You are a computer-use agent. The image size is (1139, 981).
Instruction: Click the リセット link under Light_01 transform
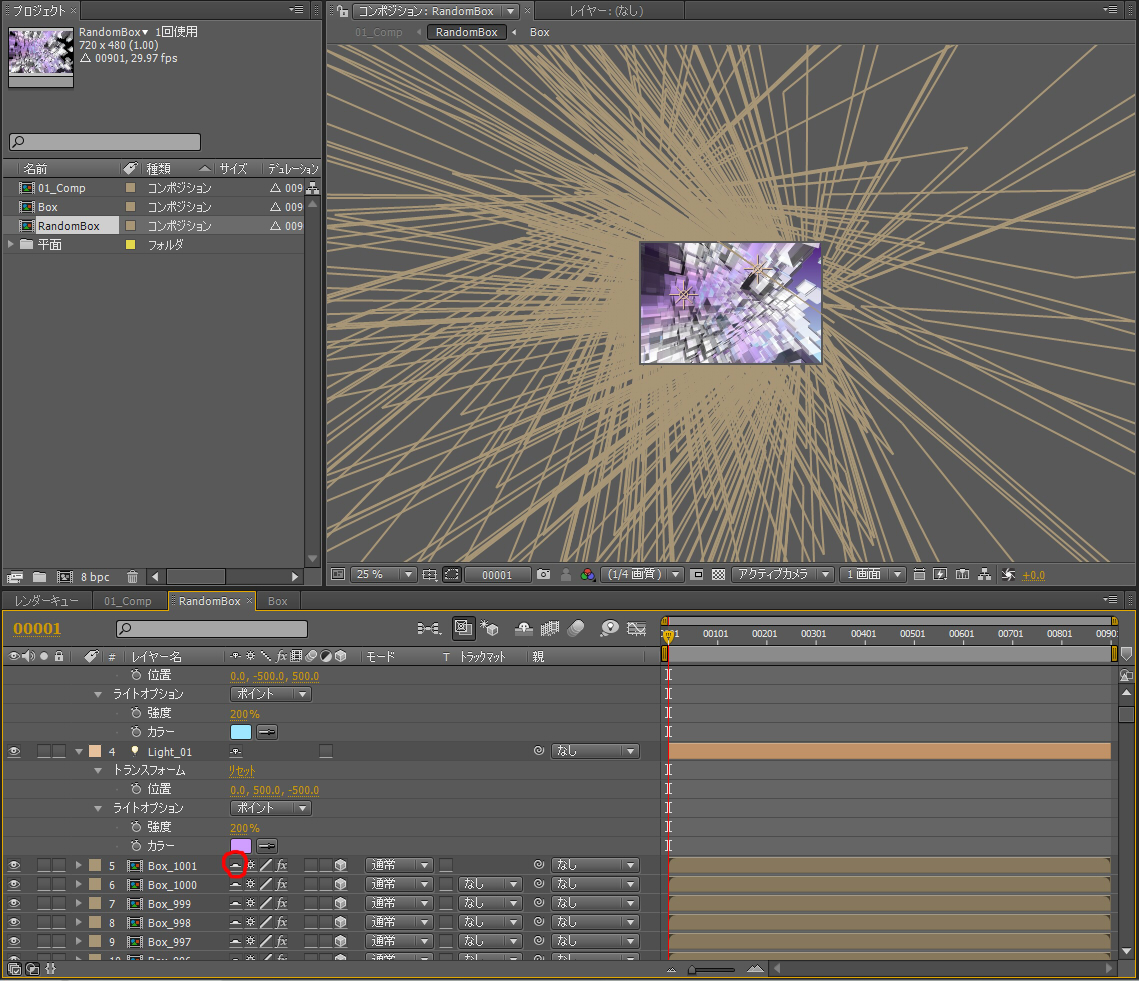241,771
